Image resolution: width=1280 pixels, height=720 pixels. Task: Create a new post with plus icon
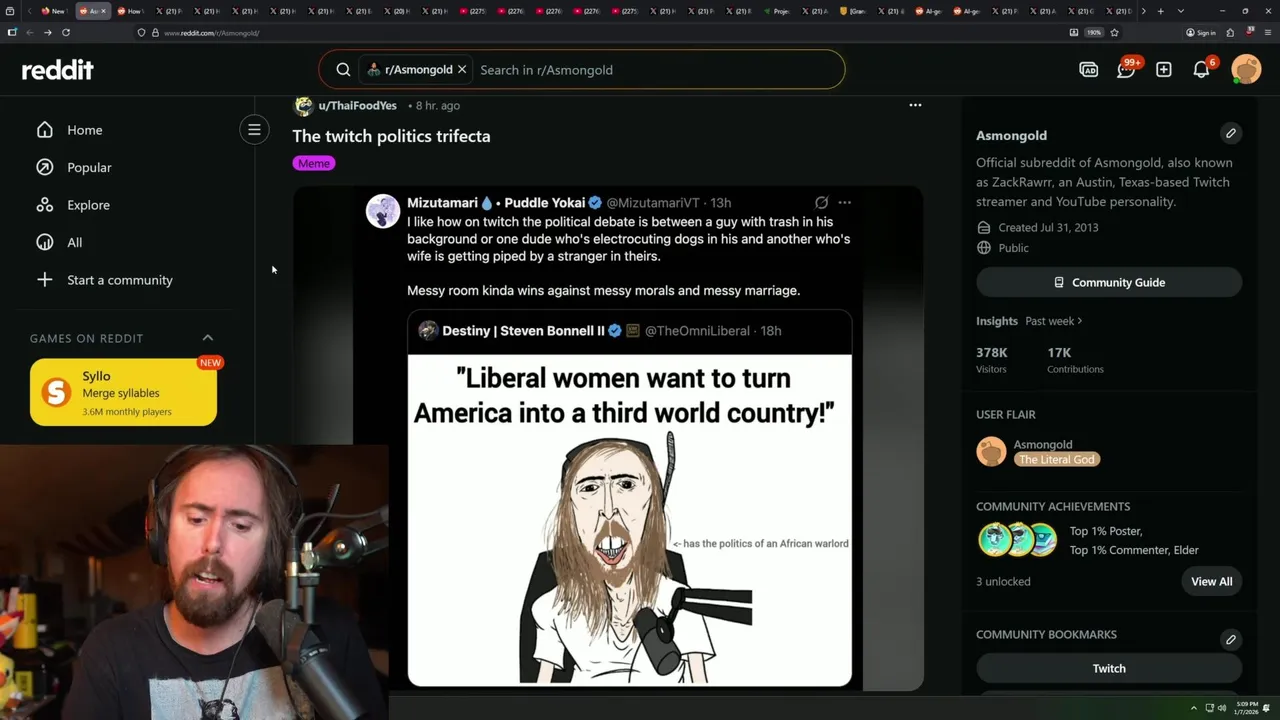(x=1163, y=70)
